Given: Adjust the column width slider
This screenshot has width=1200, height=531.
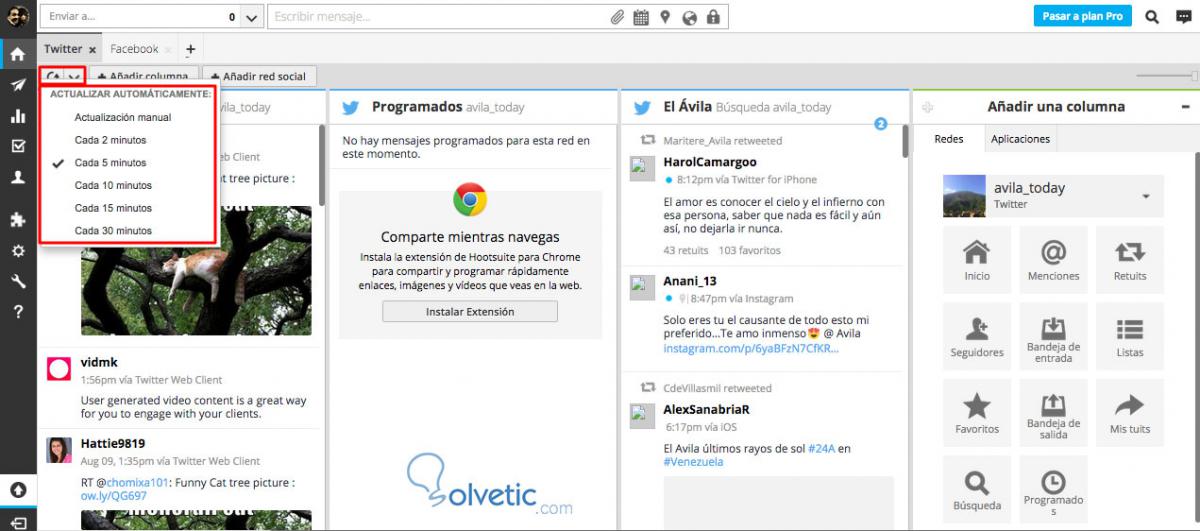Looking at the screenshot, I should (1167, 76).
